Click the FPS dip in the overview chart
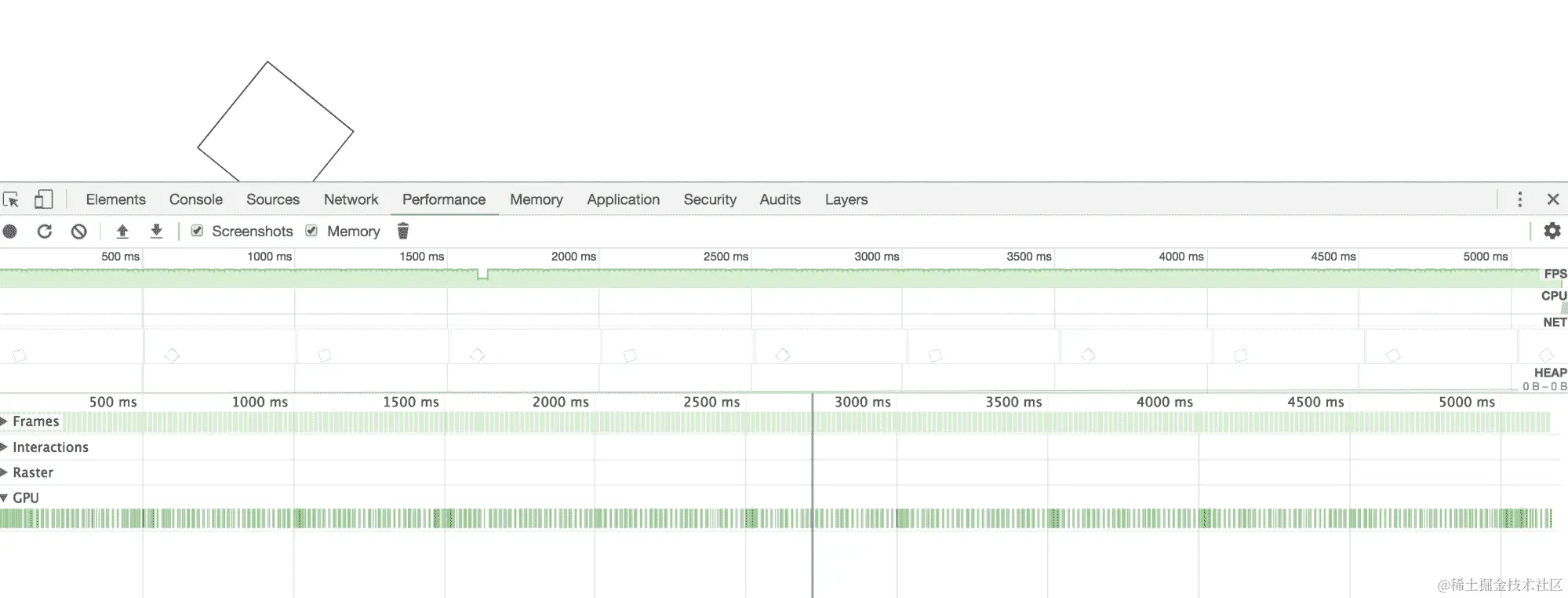 point(482,274)
